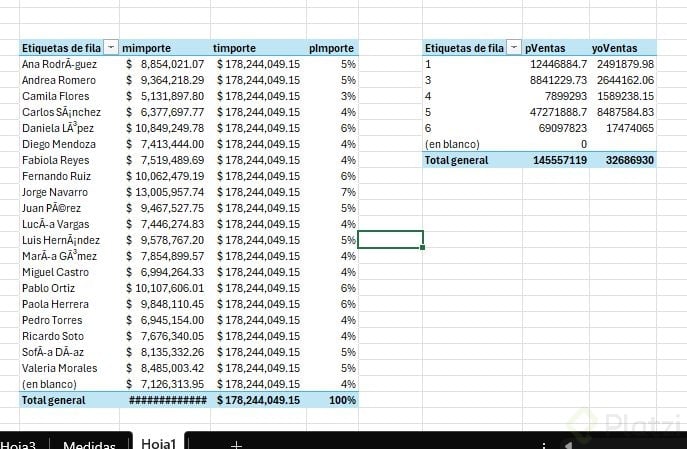Select the 7% cell in Jorge Navarro row
The height and width of the screenshot is (449, 687).
click(x=333, y=192)
